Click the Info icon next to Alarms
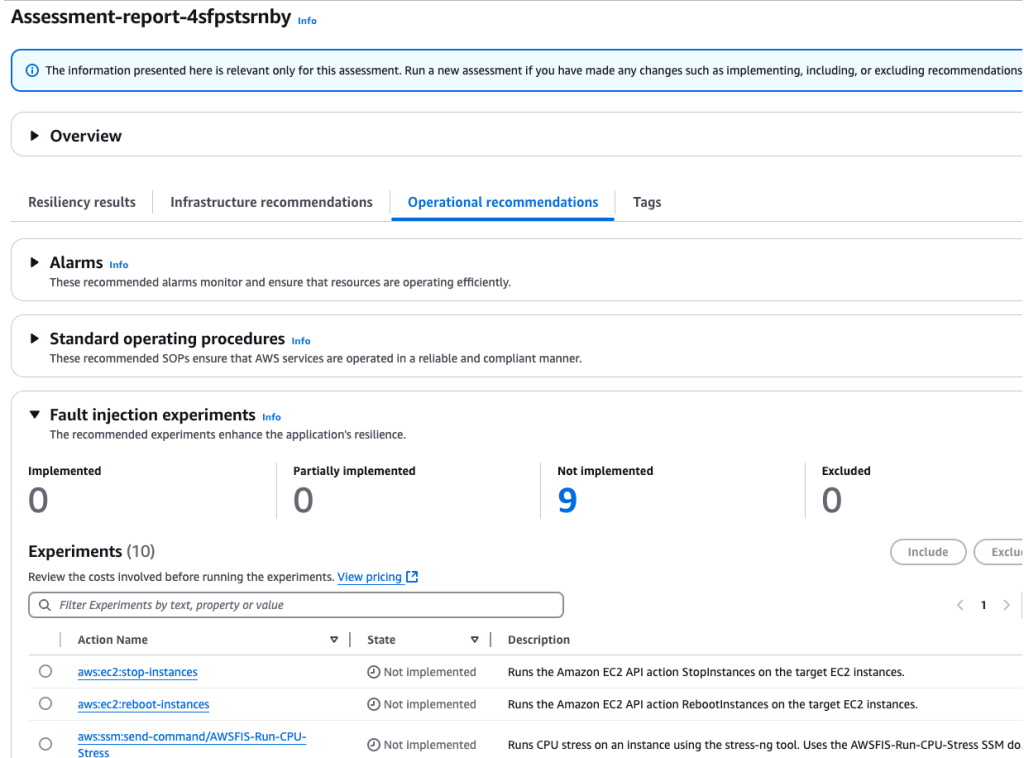The width and height of the screenshot is (1024, 758). pyautogui.click(x=119, y=265)
